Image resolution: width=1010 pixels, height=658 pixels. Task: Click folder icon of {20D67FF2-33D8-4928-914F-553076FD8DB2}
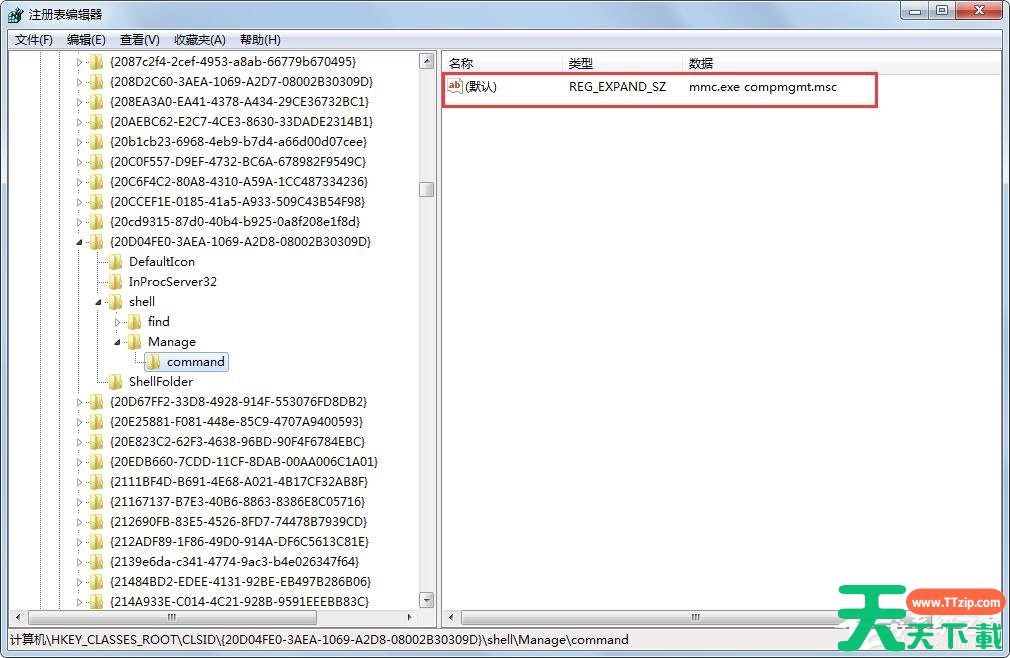click(x=97, y=402)
